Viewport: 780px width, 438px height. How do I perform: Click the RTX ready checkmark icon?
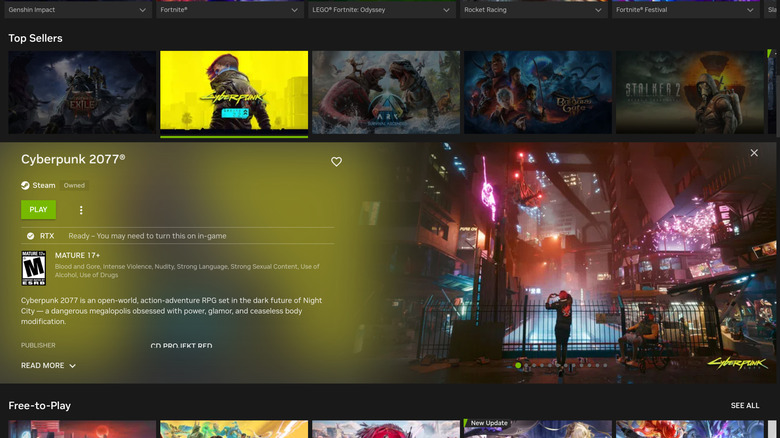(x=30, y=236)
